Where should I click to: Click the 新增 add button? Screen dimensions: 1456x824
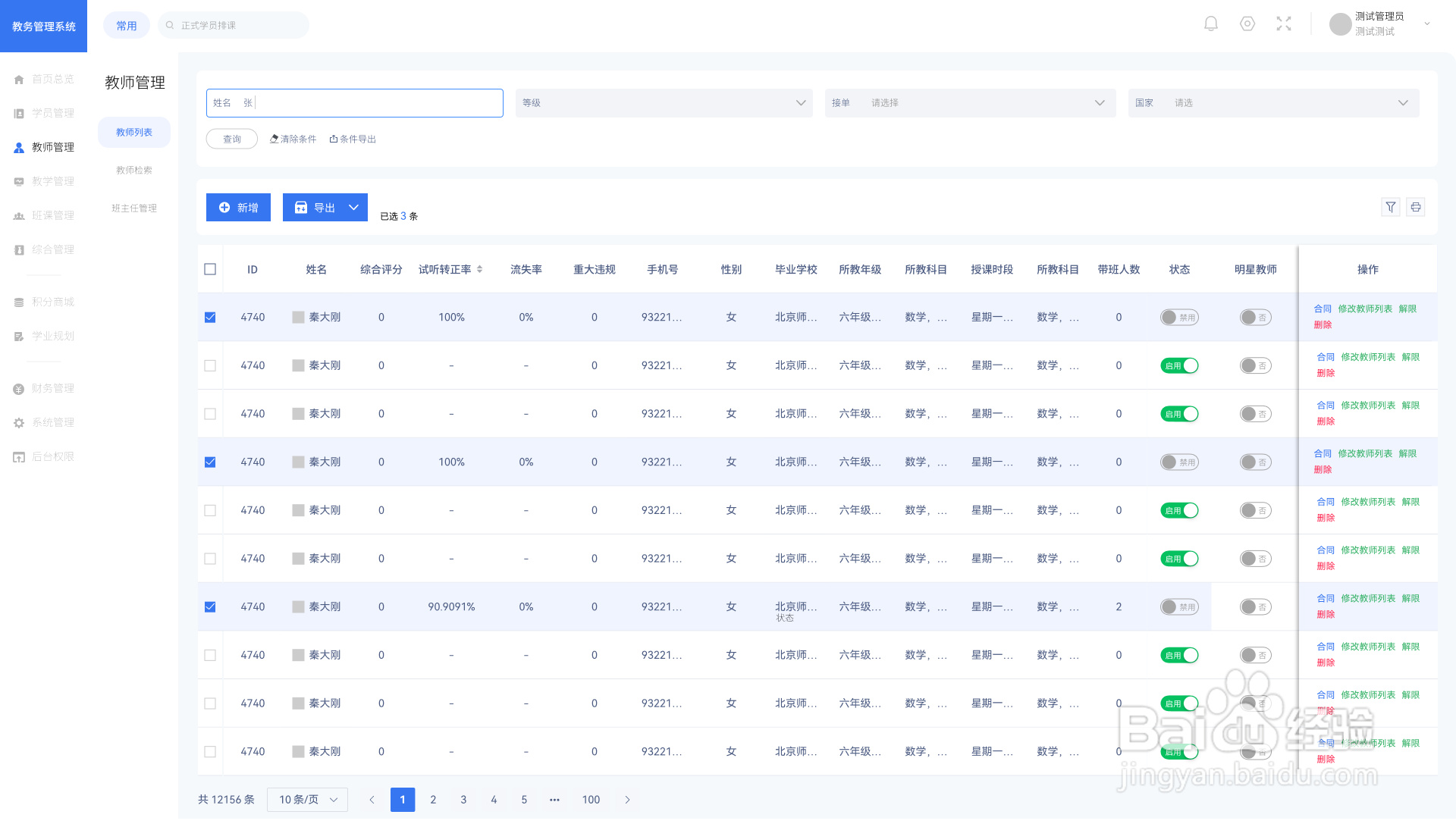(238, 208)
